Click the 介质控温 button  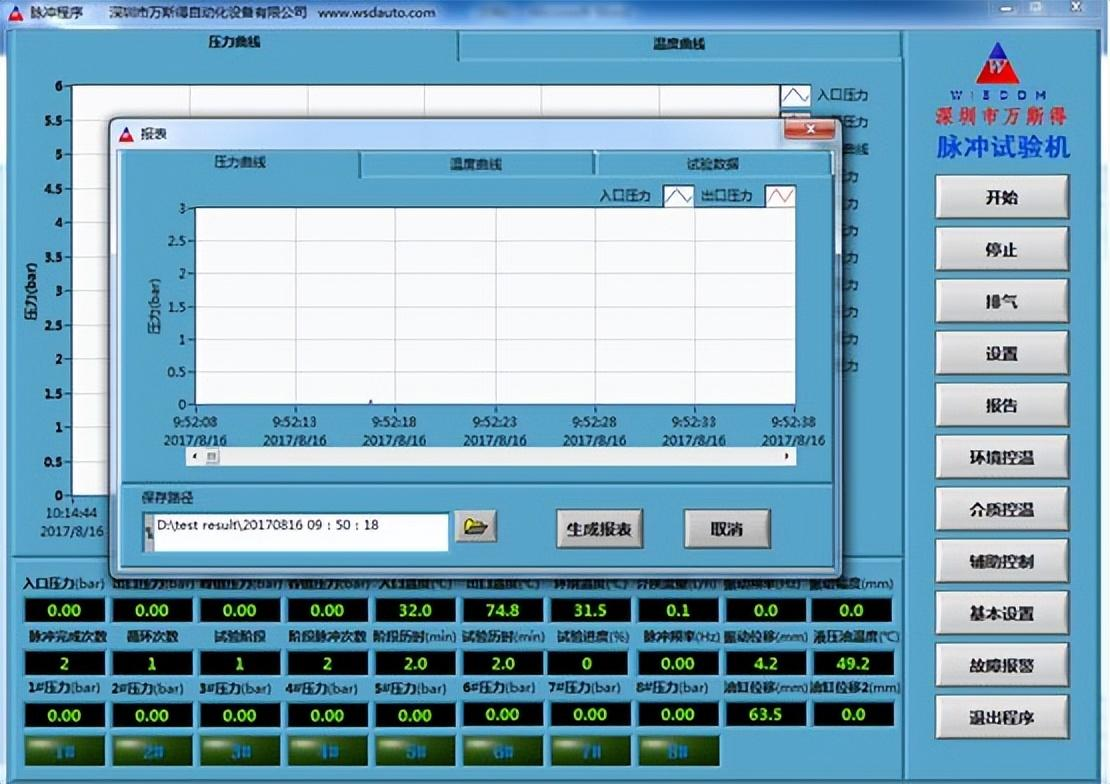pyautogui.click(x=1002, y=509)
